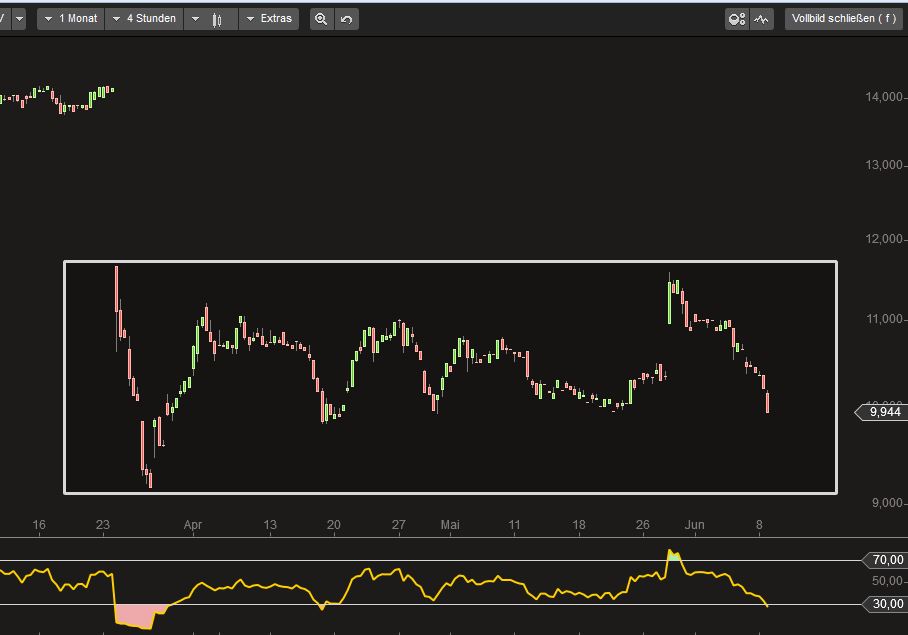Click the indicator wave line icon
Image resolution: width=908 pixels, height=635 pixels.
[x=762, y=19]
